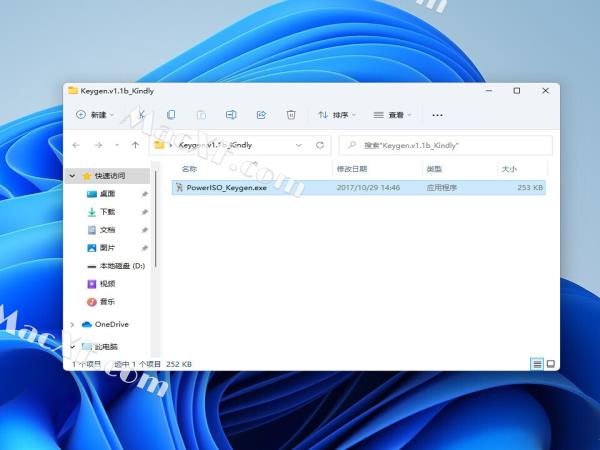Image resolution: width=600 pixels, height=450 pixels.
Task: Click the pin icon next to 下载
Action: (145, 212)
